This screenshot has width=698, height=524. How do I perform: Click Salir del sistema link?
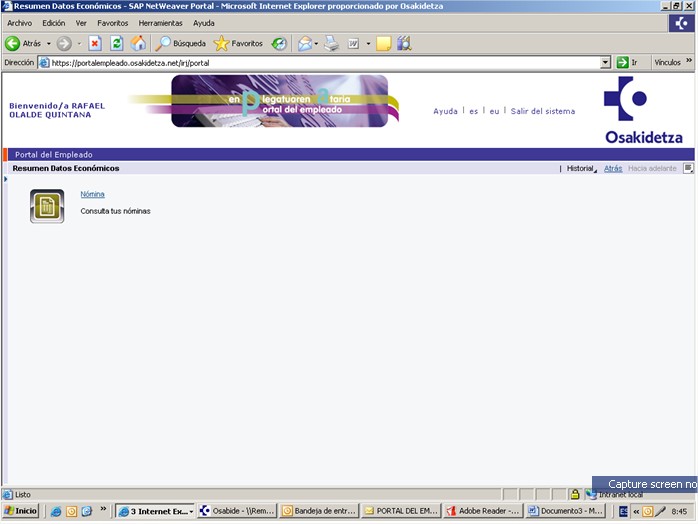pos(542,111)
